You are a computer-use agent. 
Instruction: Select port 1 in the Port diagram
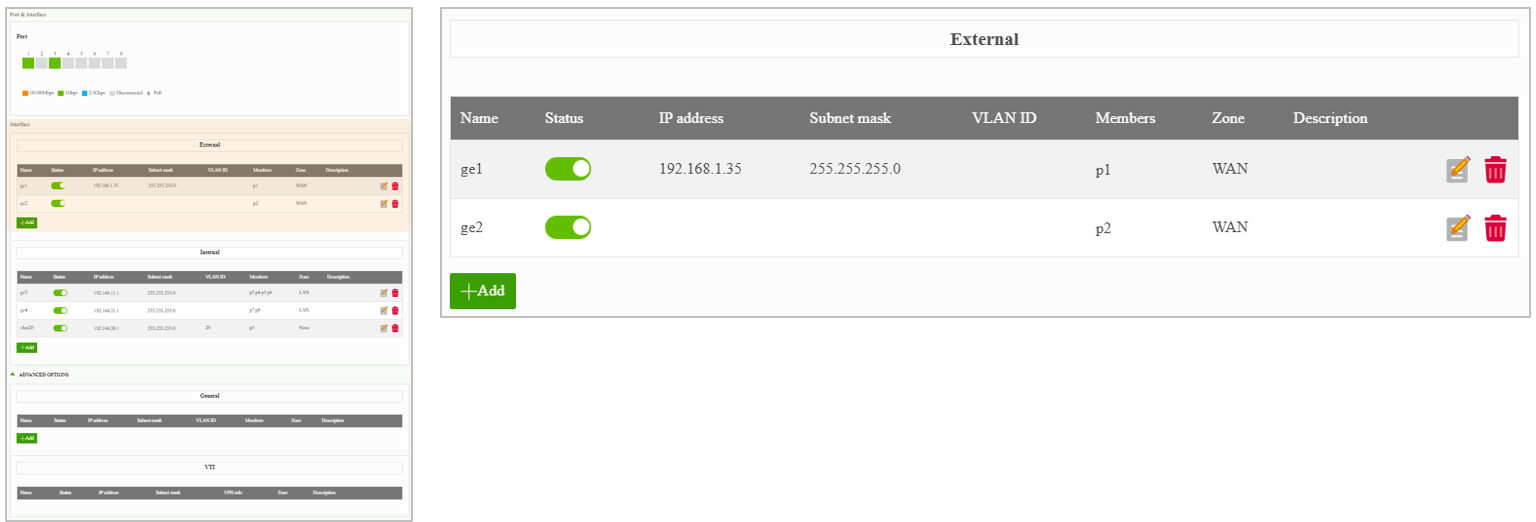pos(29,63)
